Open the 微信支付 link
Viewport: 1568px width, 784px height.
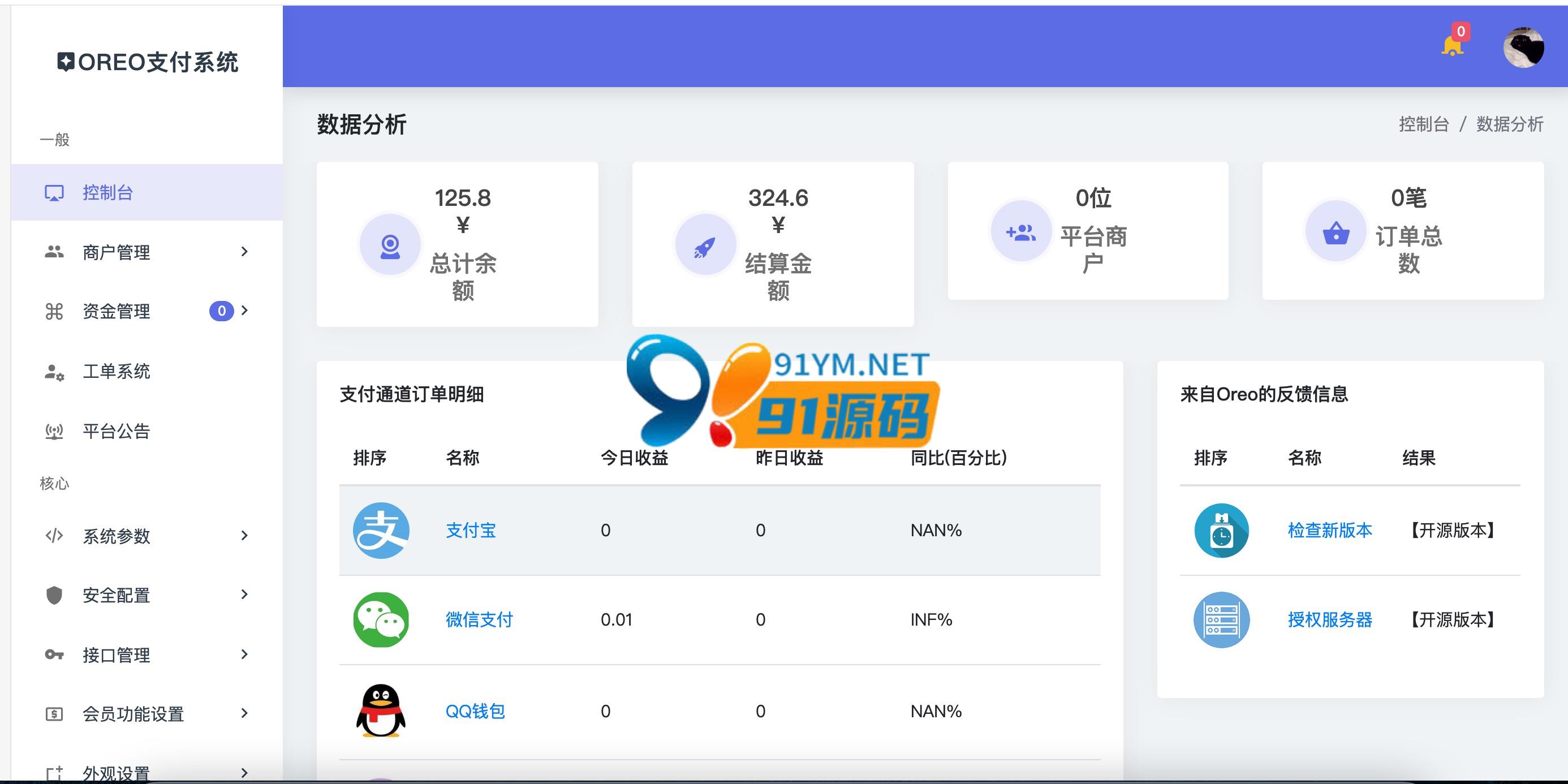tap(479, 619)
